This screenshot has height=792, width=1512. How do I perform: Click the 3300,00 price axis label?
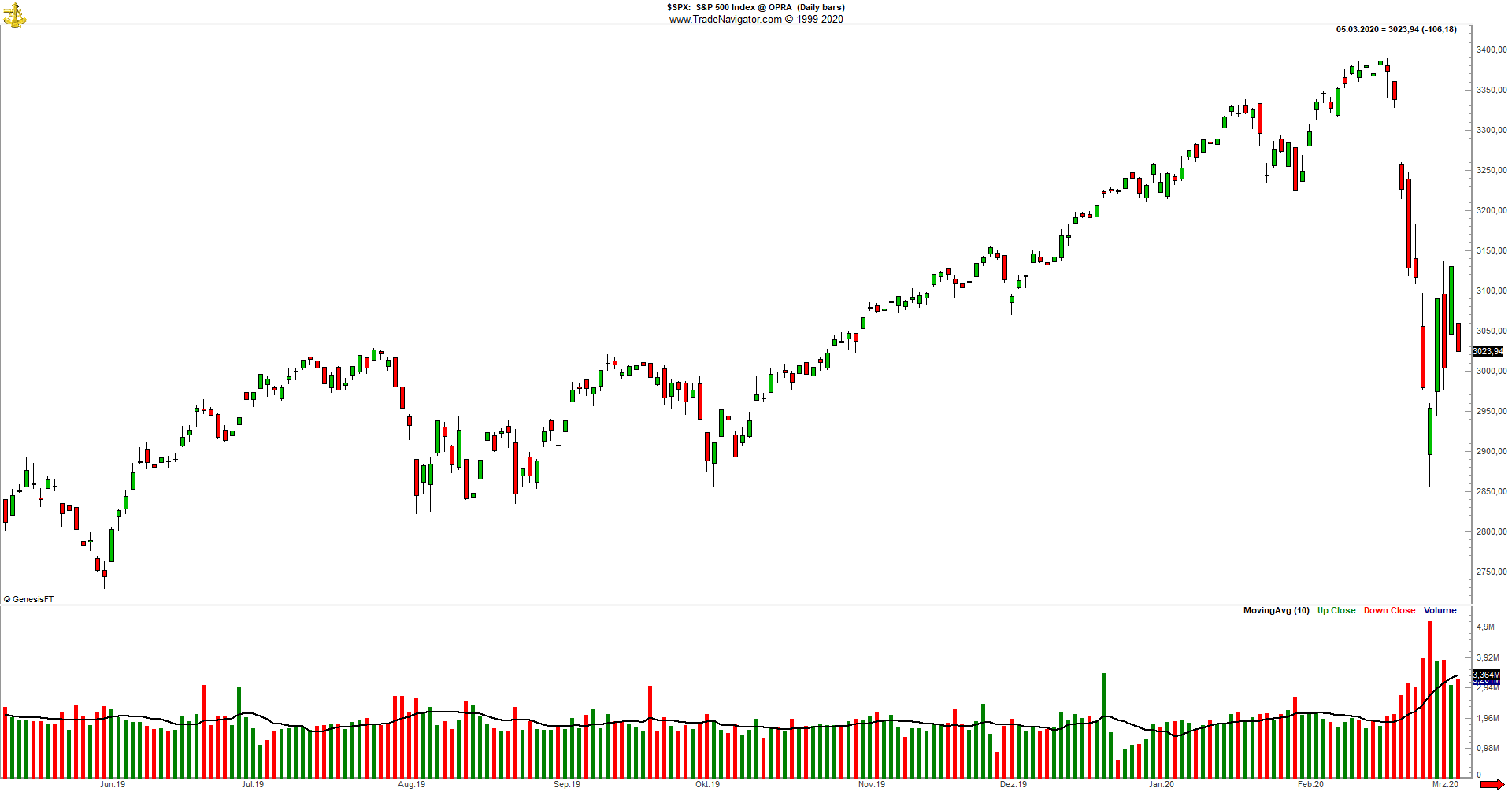tap(1492, 130)
